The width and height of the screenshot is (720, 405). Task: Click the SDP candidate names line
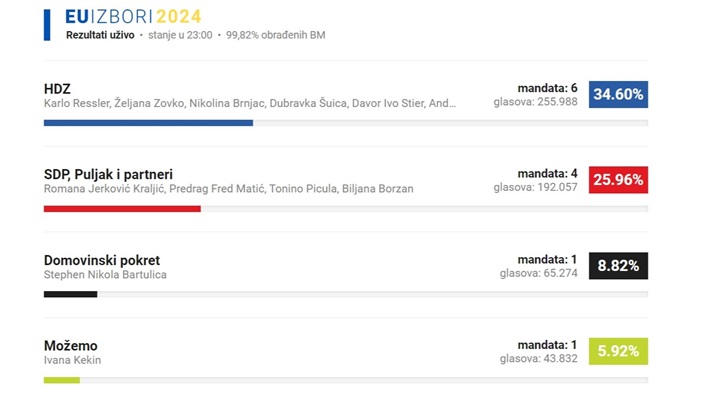pyautogui.click(x=228, y=189)
